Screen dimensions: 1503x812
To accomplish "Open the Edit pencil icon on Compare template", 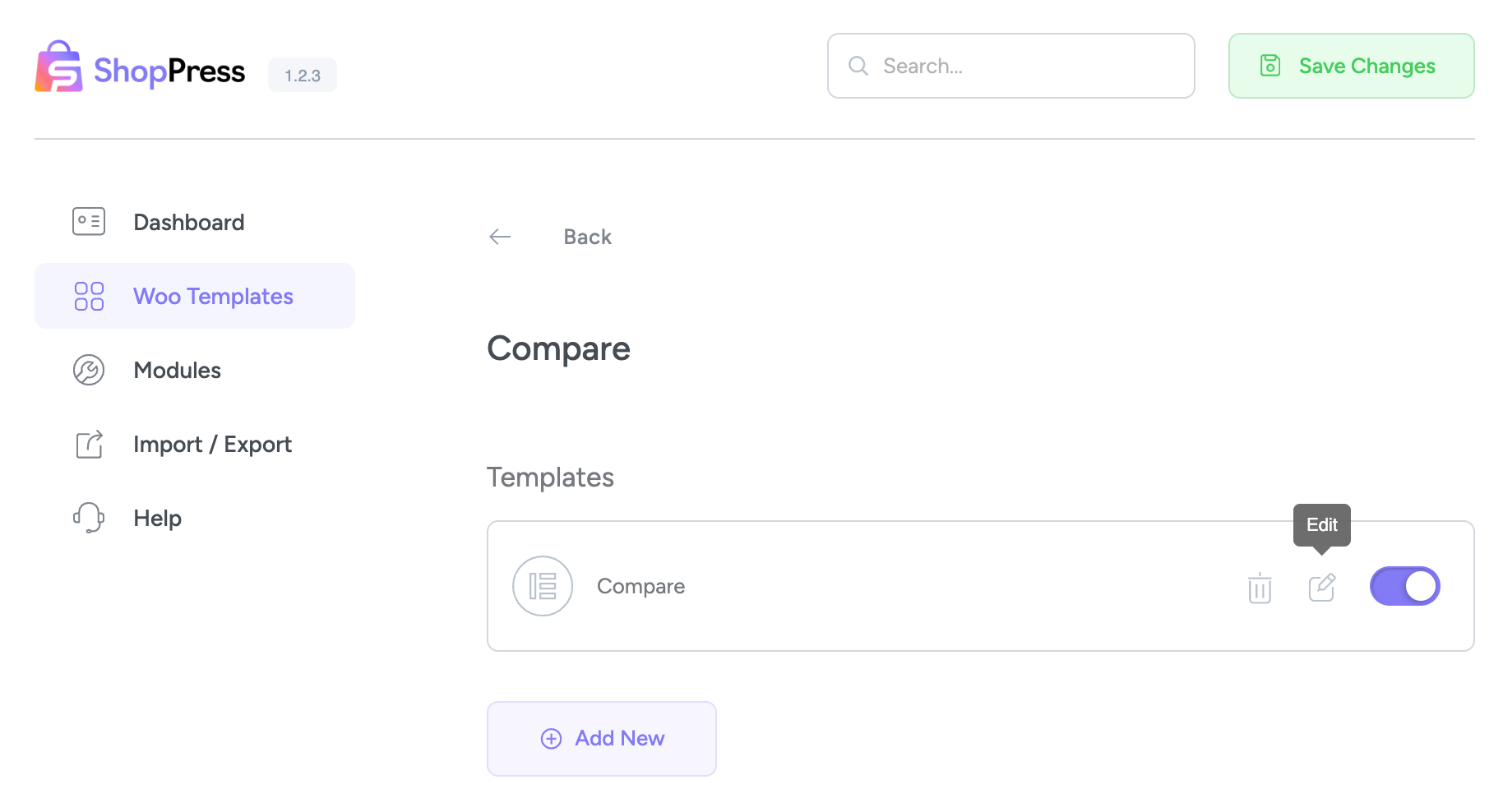I will pyautogui.click(x=1322, y=587).
